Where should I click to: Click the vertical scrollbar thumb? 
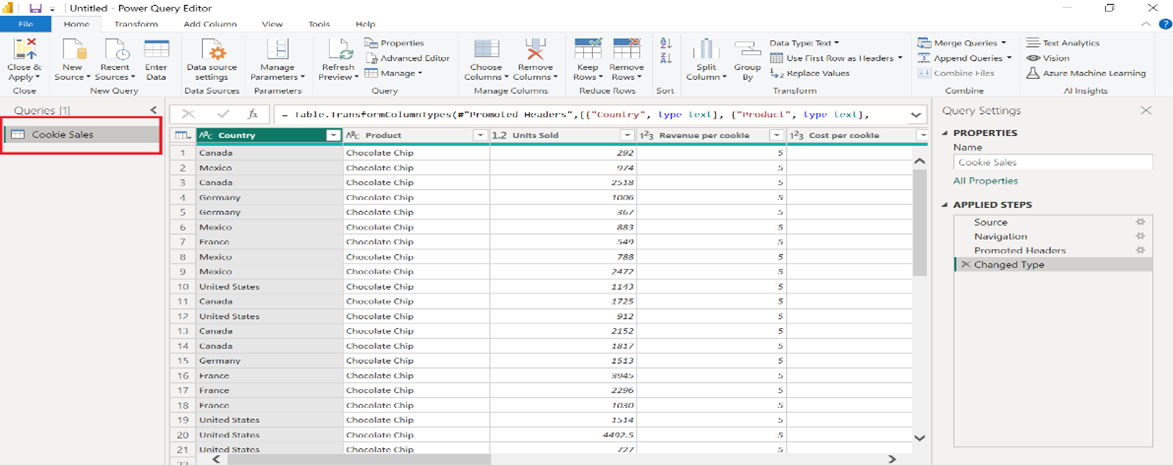coord(920,224)
